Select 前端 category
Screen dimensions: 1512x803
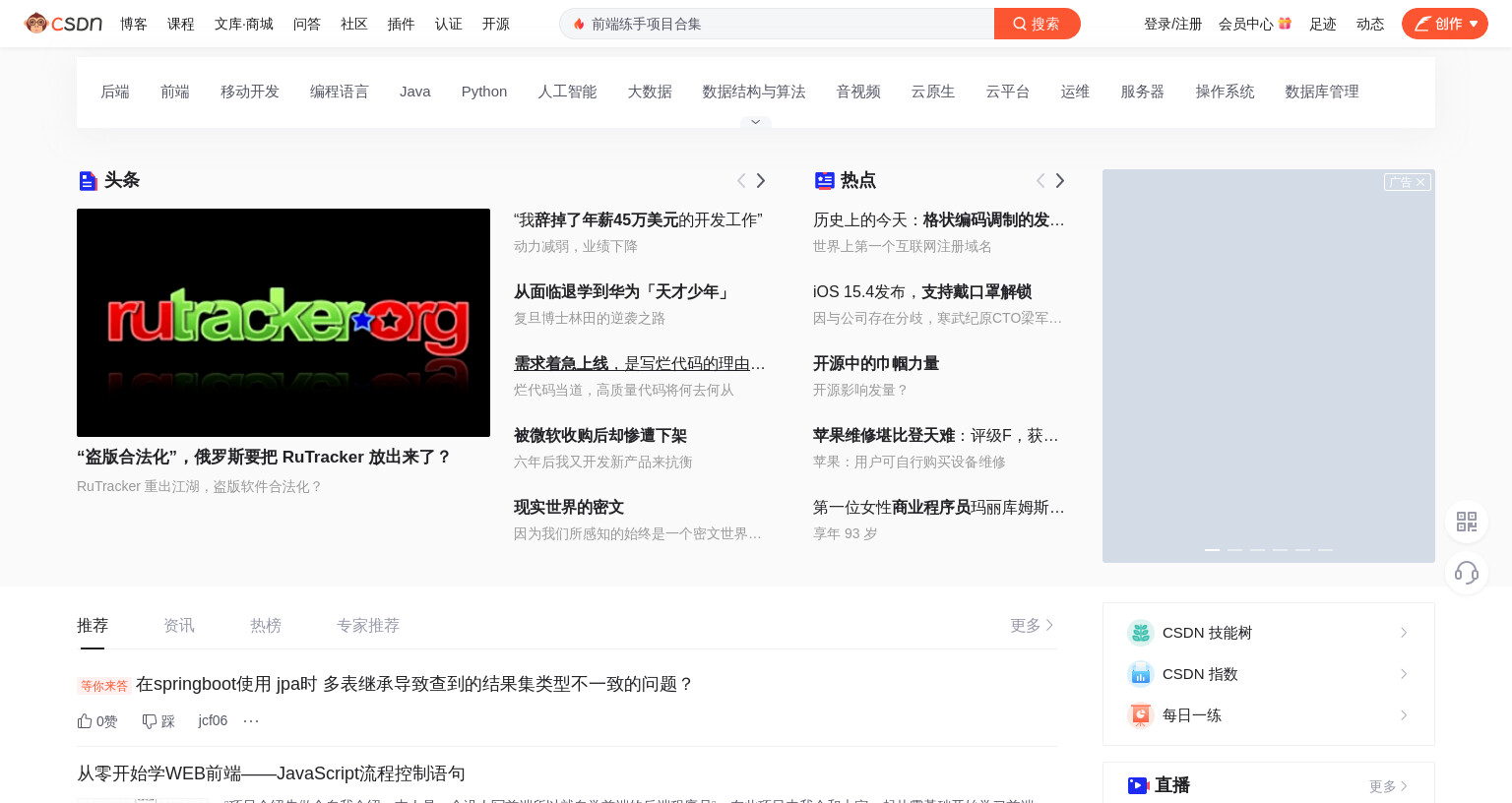pos(175,92)
